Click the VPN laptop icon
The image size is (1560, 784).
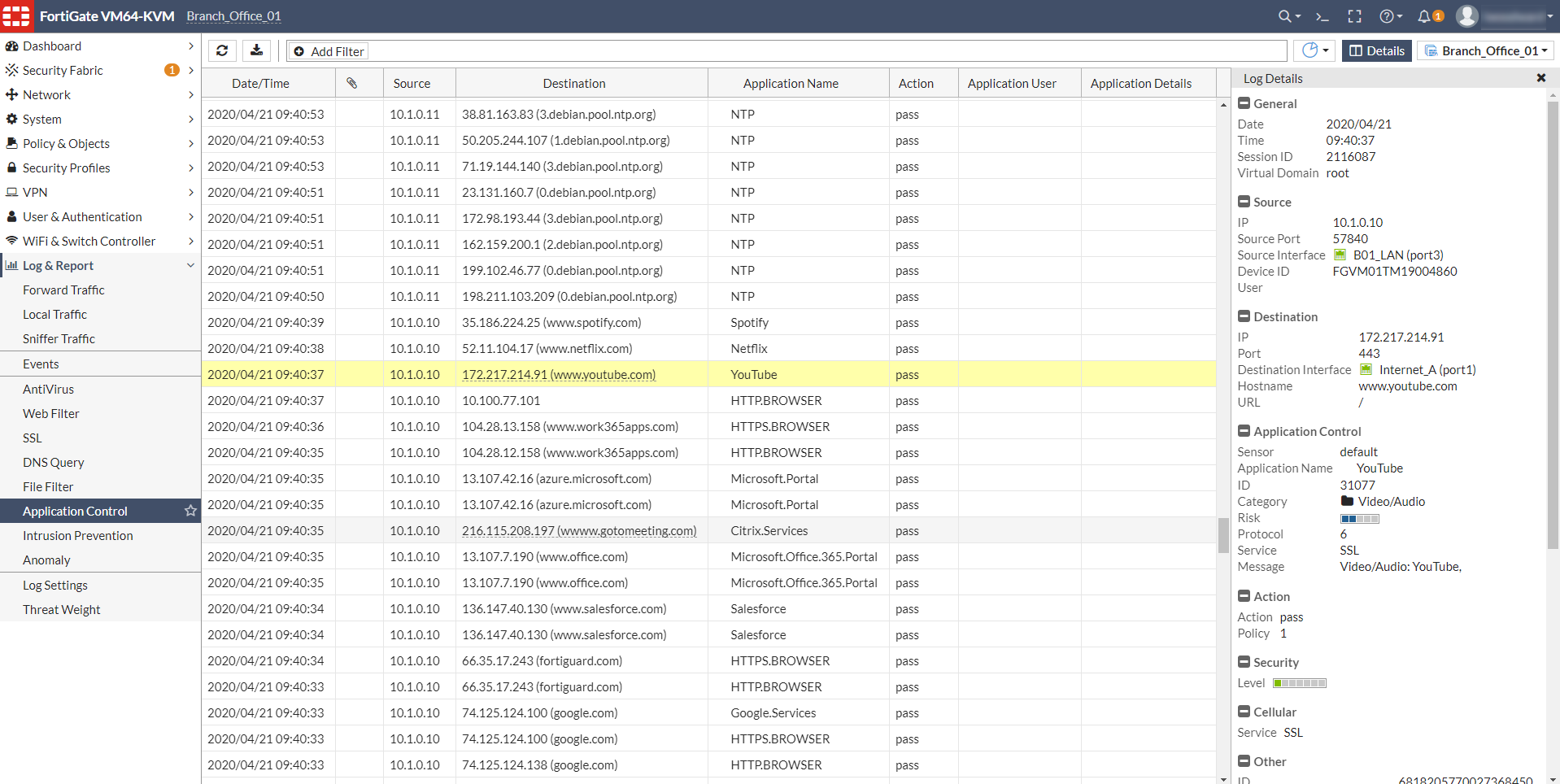coord(11,193)
